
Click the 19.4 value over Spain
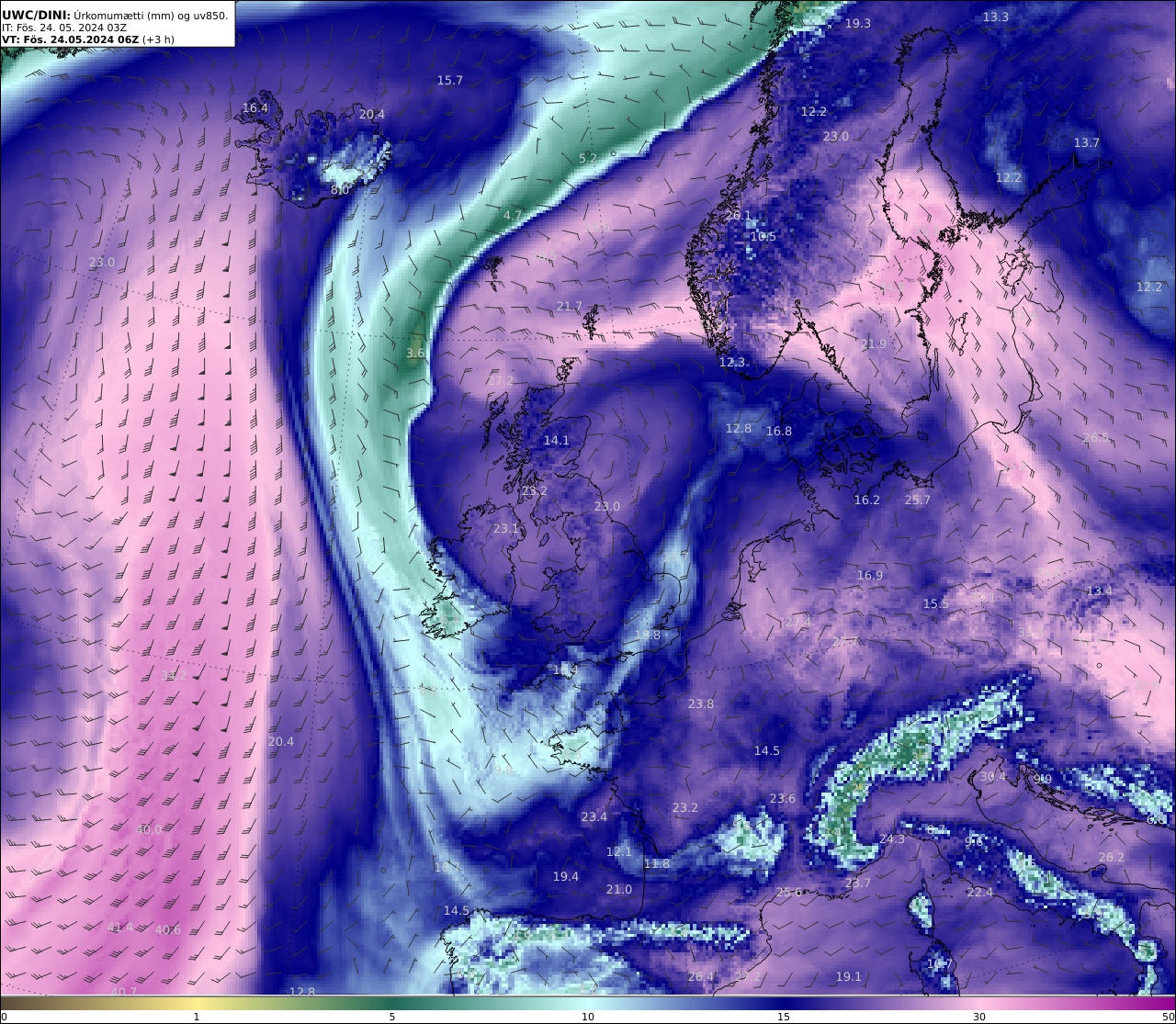[566, 876]
